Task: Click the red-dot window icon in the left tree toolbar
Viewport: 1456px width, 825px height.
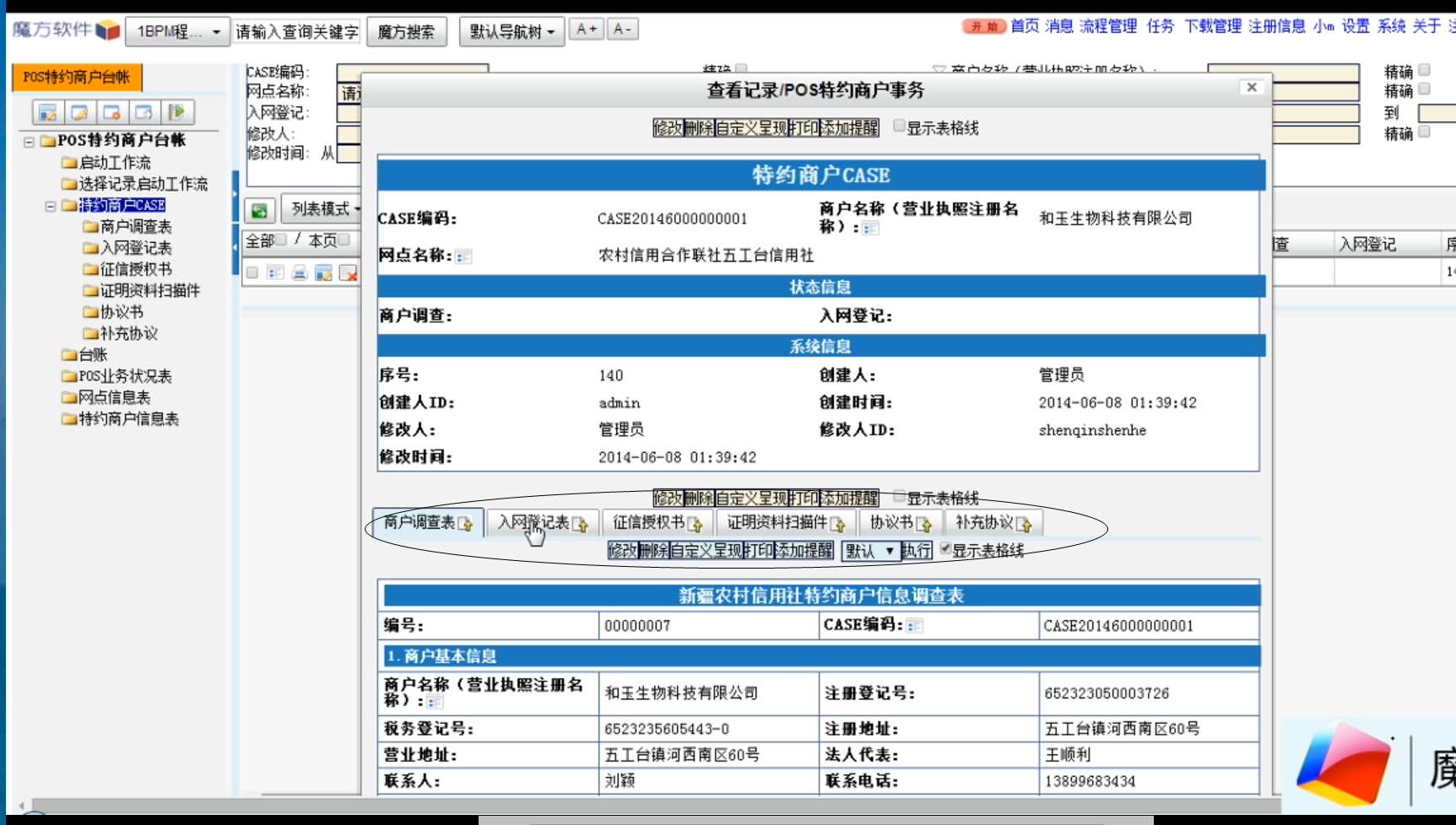Action: click(x=112, y=112)
